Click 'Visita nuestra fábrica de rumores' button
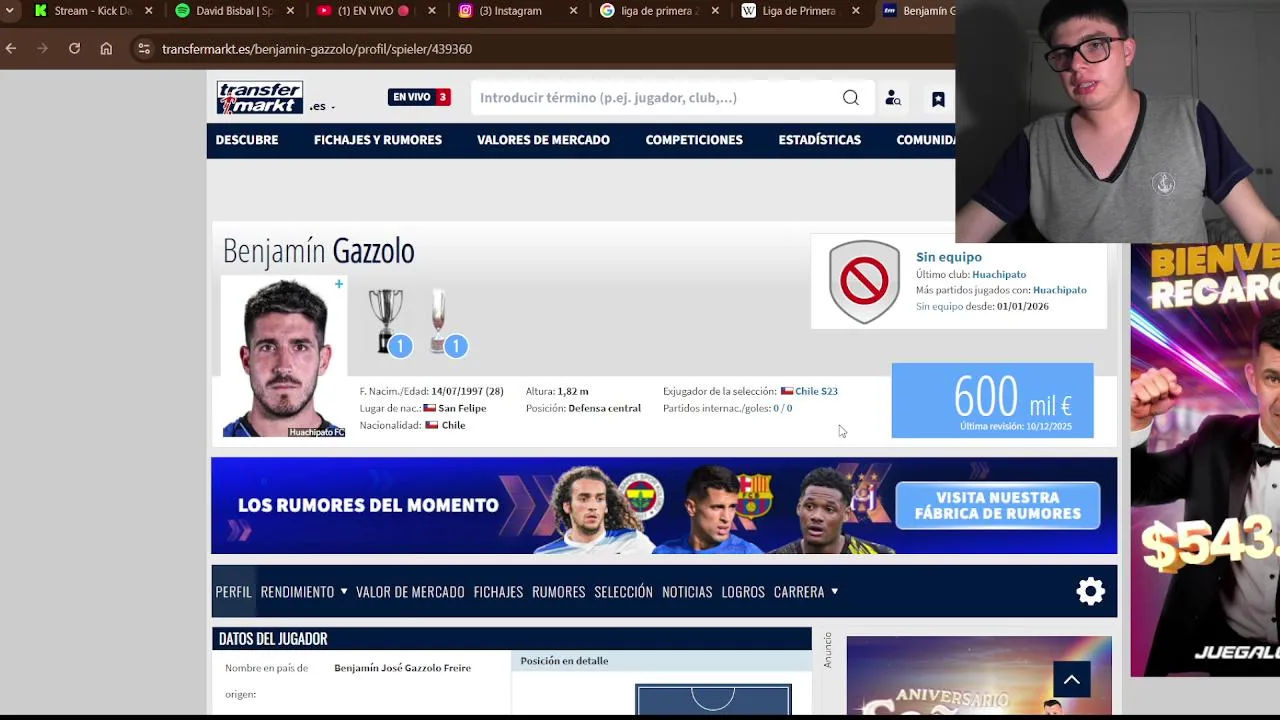This screenshot has width=1280, height=720. pos(998,505)
